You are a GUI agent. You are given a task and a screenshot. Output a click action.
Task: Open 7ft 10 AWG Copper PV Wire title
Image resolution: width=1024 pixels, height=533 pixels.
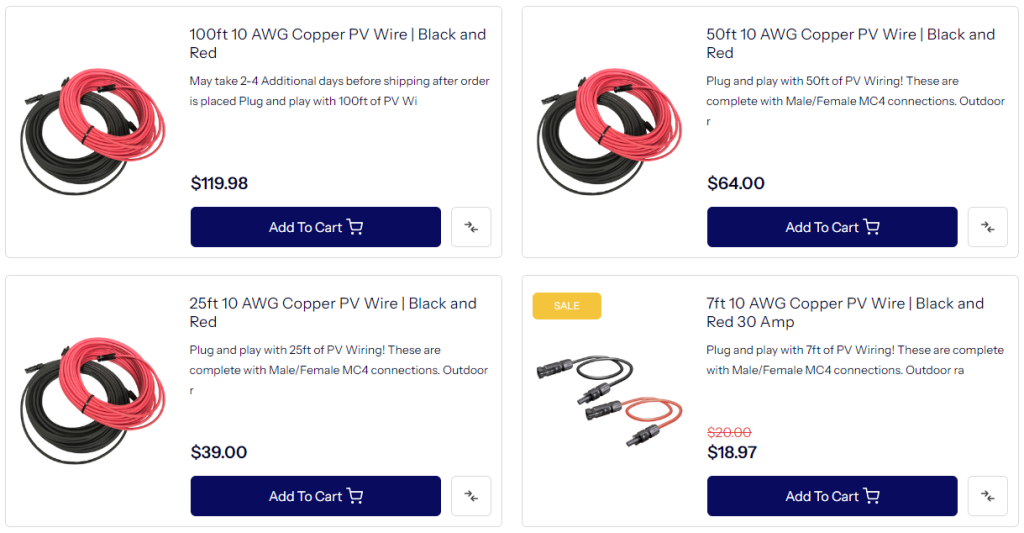(x=845, y=312)
